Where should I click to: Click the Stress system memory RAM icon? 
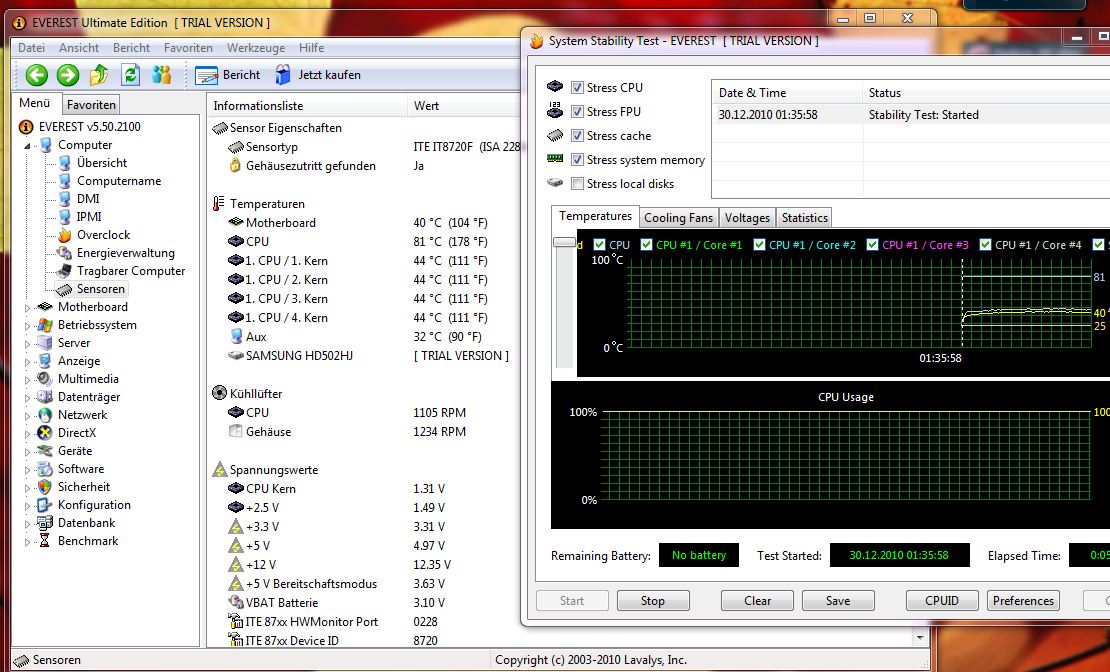pos(555,159)
